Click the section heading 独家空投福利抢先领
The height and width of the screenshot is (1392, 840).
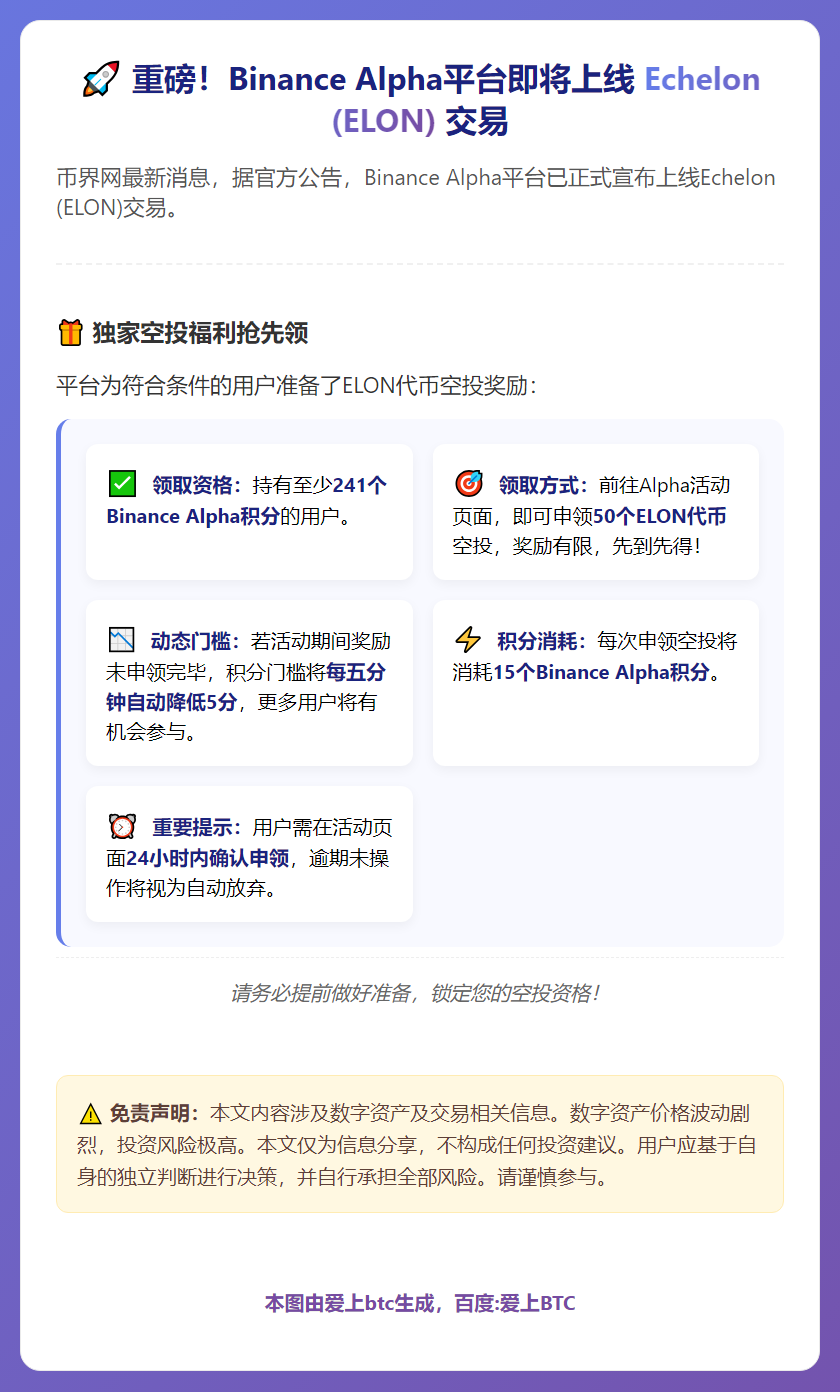[x=200, y=333]
